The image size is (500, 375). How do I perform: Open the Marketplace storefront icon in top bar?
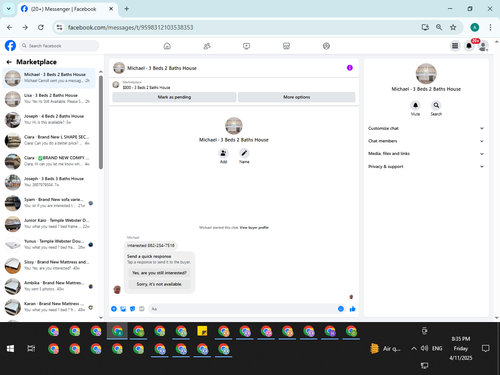286,46
